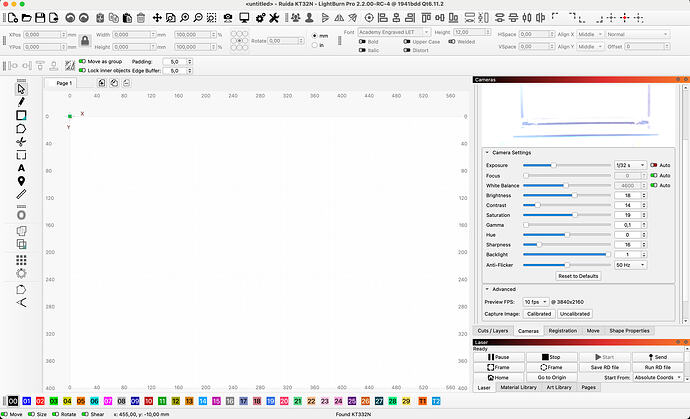Click the Reset to Defaults button
Viewport: 690px width, 419px height.
click(578, 276)
